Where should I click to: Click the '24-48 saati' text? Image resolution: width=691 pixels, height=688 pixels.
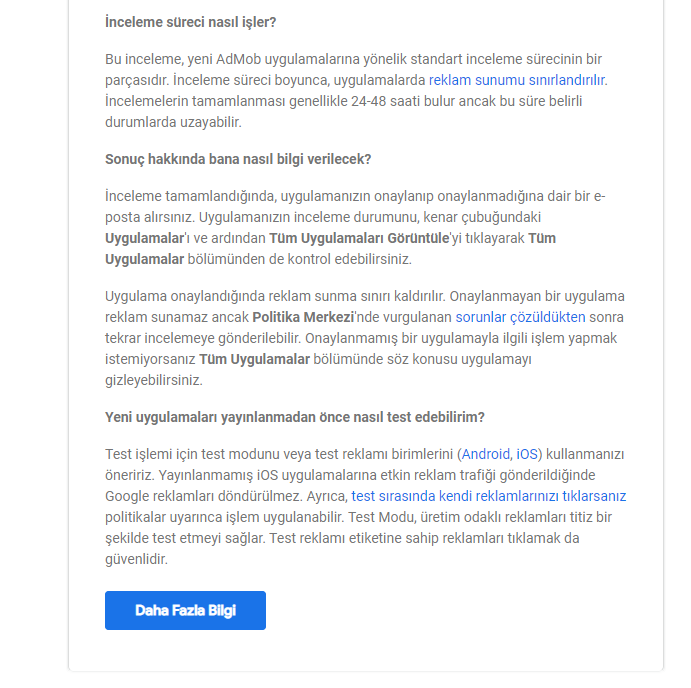coord(384,101)
